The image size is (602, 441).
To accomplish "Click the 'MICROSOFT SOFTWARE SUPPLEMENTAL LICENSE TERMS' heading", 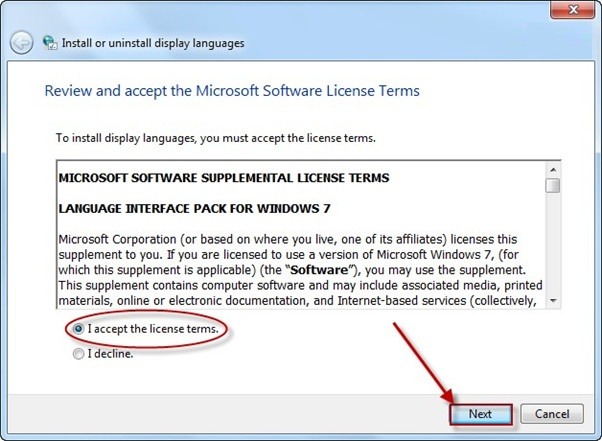I will click(224, 178).
